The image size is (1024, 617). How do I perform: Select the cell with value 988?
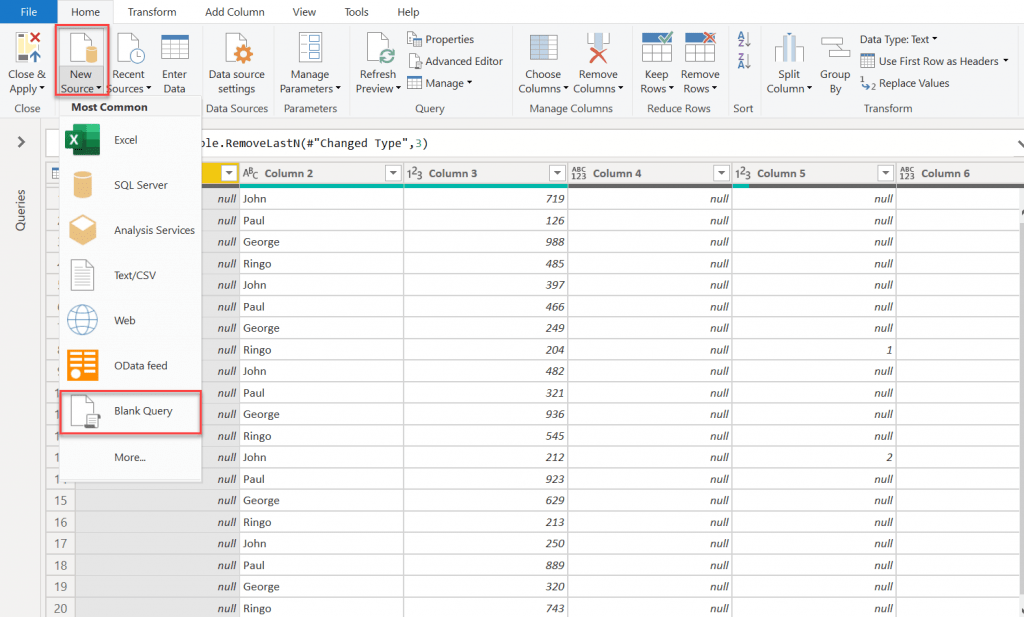486,242
